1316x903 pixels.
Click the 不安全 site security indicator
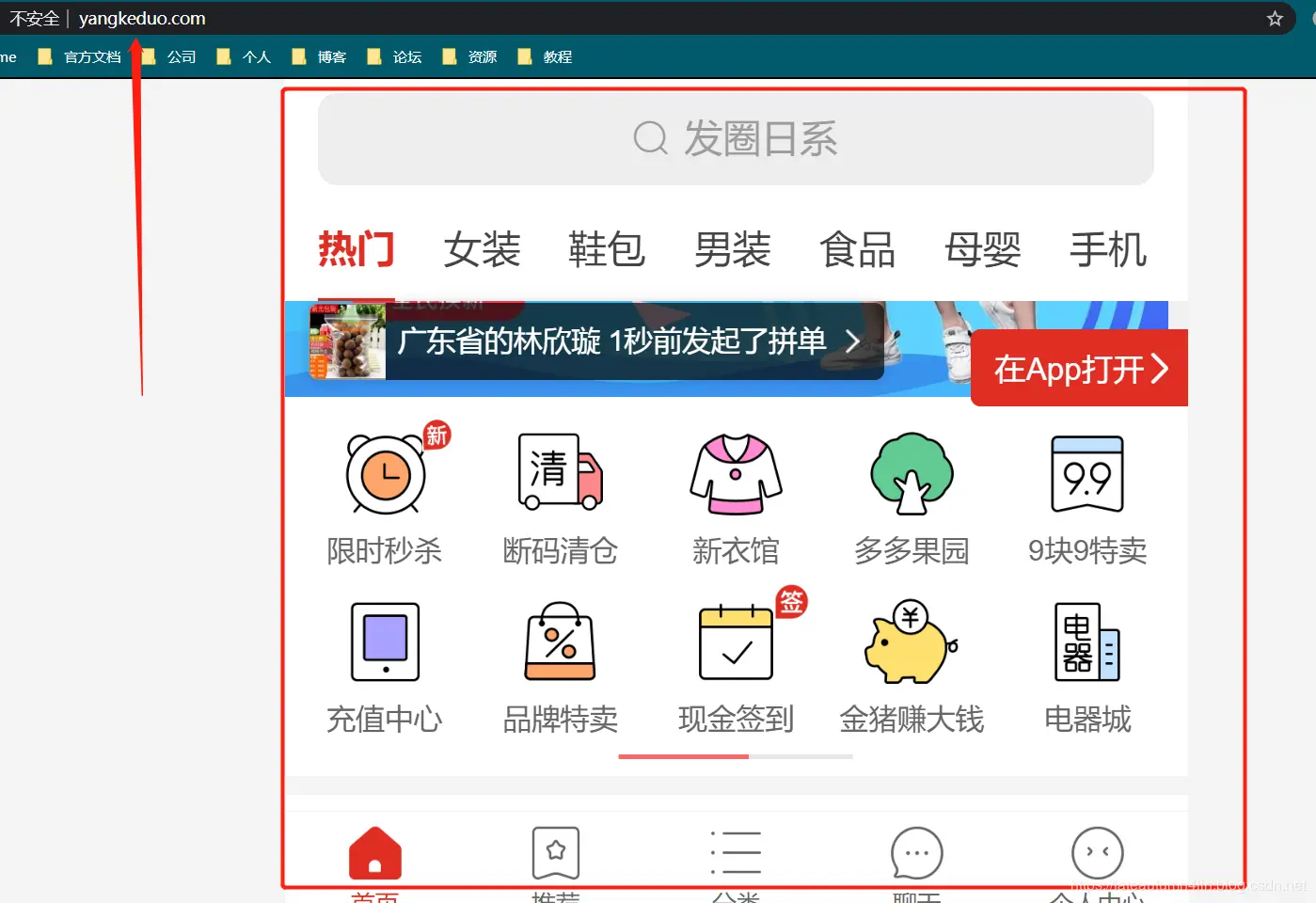(x=34, y=18)
